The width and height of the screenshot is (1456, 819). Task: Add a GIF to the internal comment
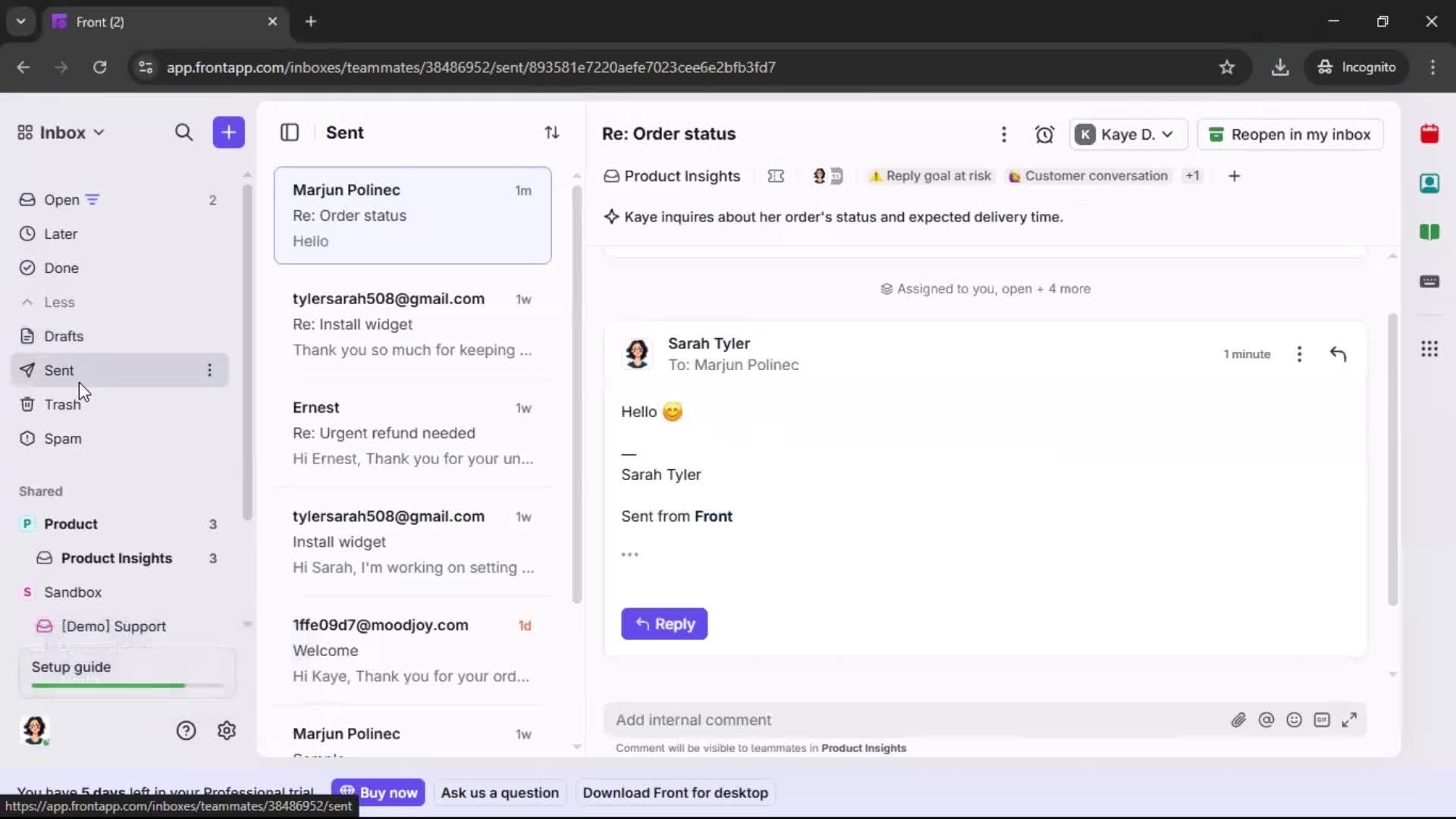pyautogui.click(x=1323, y=720)
